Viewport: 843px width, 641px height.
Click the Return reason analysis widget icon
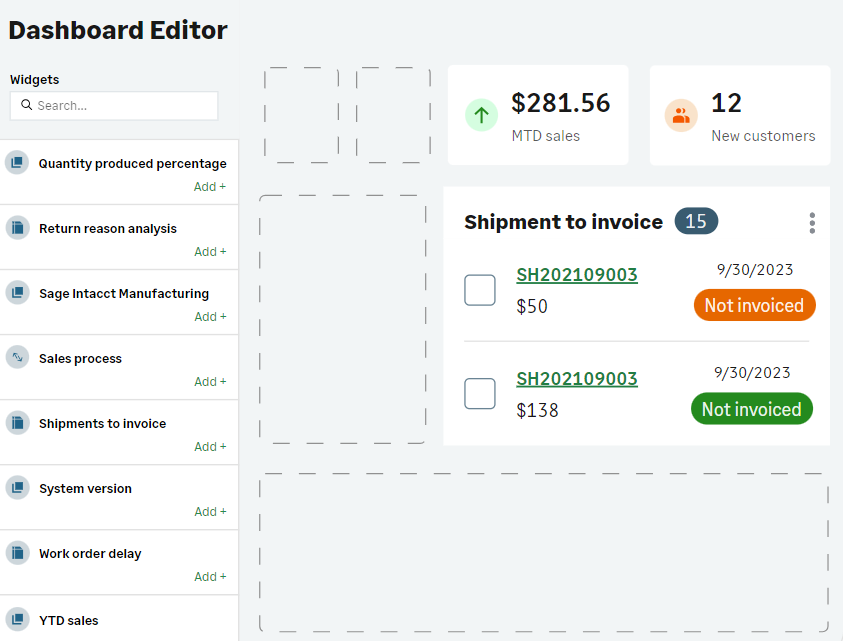(x=17, y=227)
